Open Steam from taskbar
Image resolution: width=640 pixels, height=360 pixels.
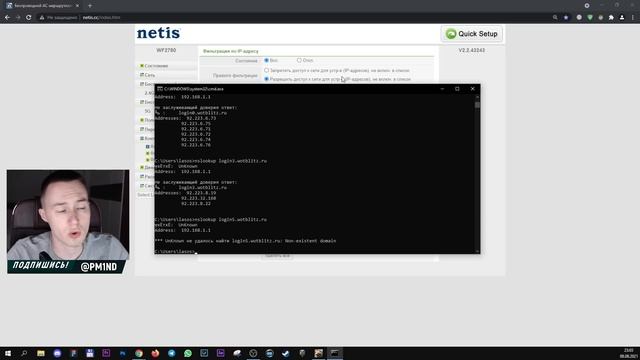(x=286, y=353)
